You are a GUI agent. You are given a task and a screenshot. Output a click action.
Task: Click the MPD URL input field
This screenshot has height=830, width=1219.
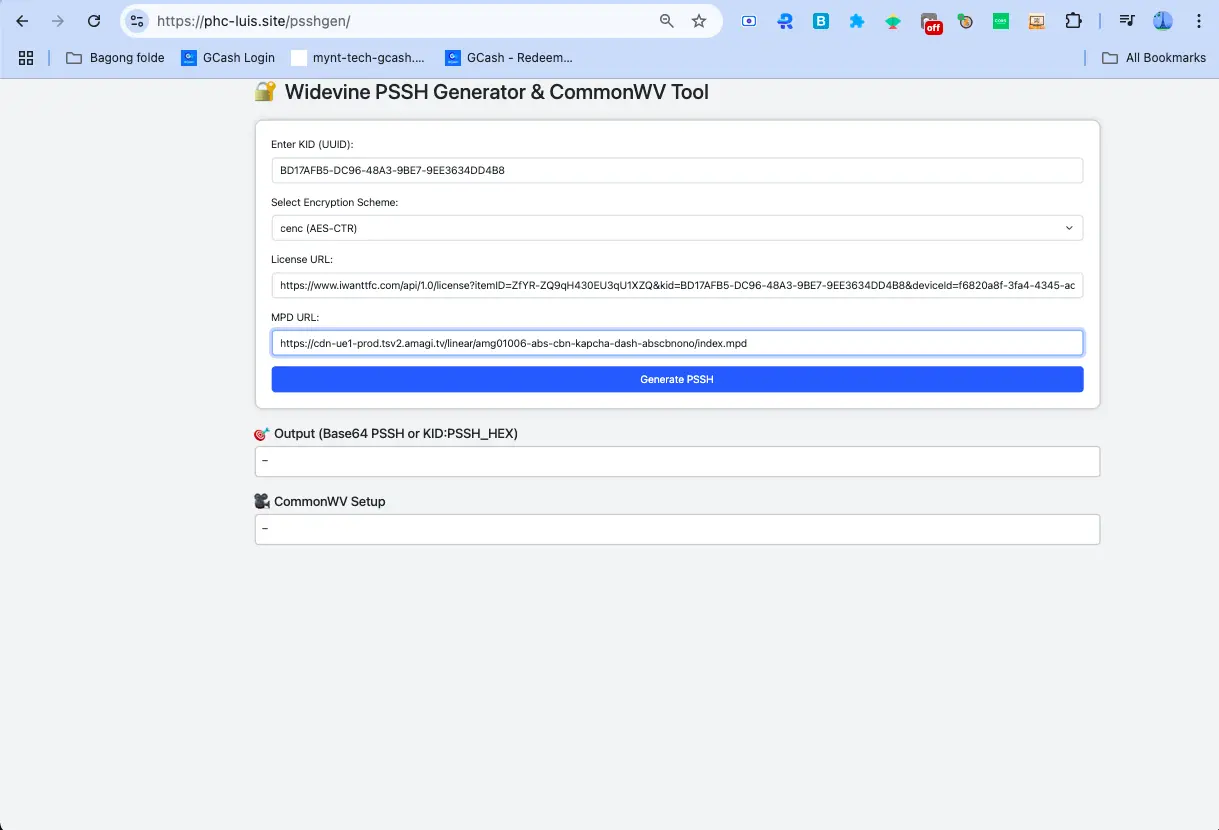pos(677,343)
